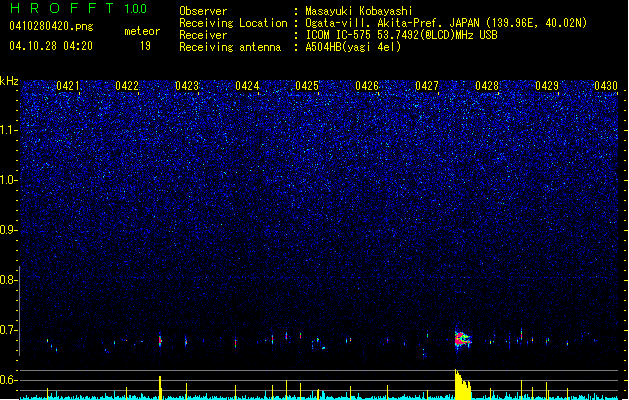This screenshot has height=400, width=629.
Task: Click the 0.9 kHz axis label
Action: click(9, 230)
